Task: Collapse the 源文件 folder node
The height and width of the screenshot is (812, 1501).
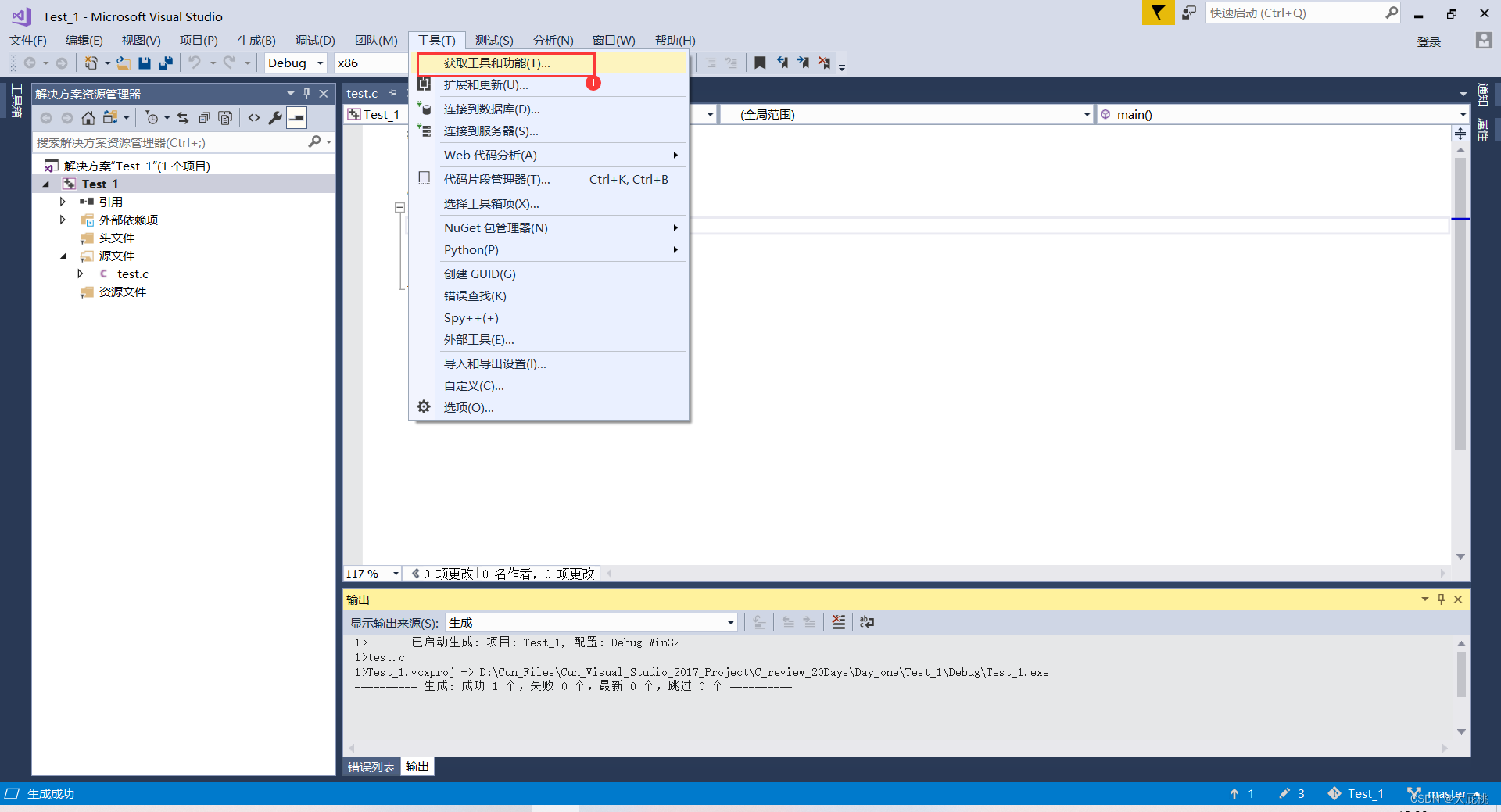Action: pyautogui.click(x=63, y=256)
